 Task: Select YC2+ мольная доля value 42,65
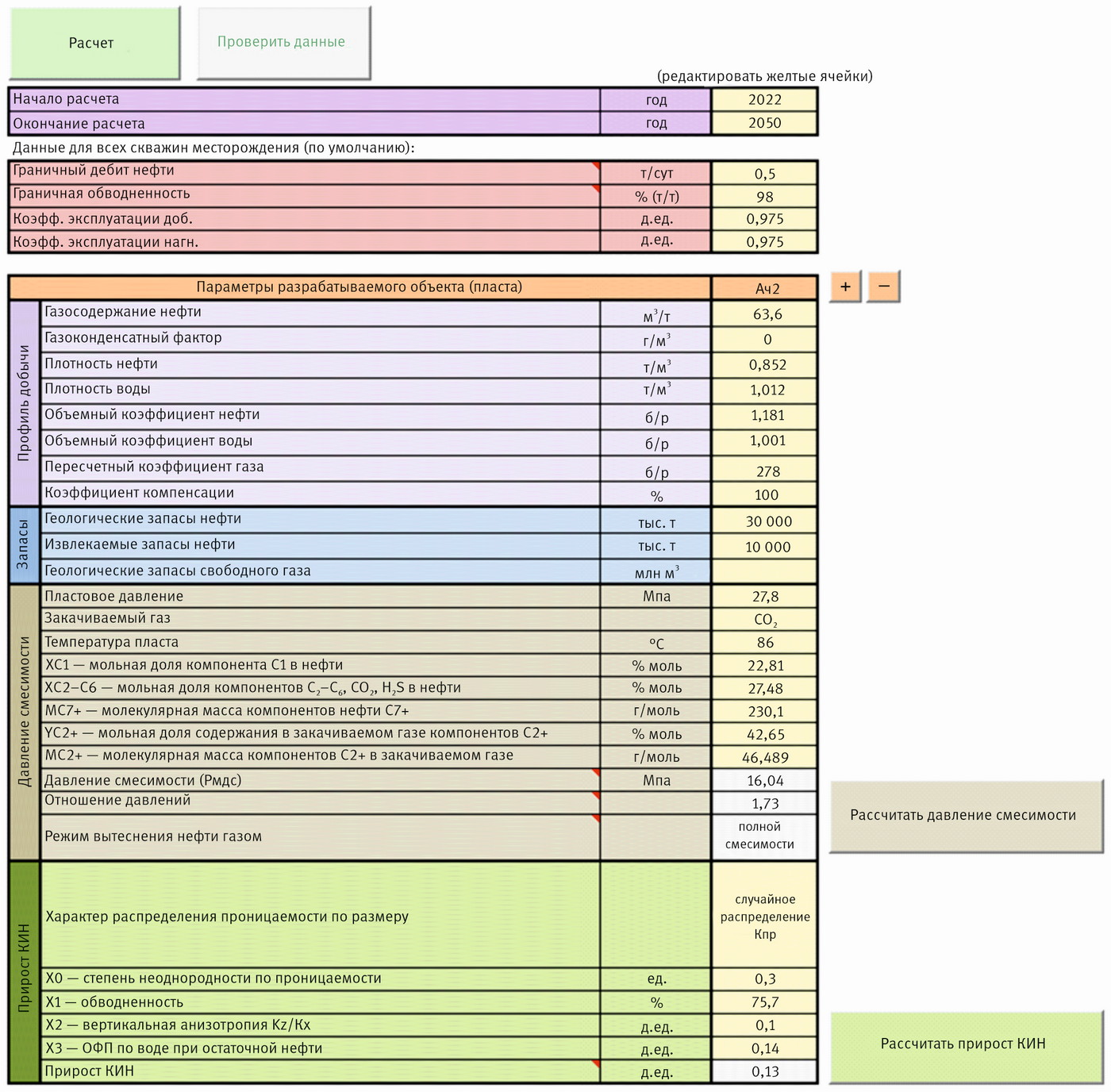point(764,735)
